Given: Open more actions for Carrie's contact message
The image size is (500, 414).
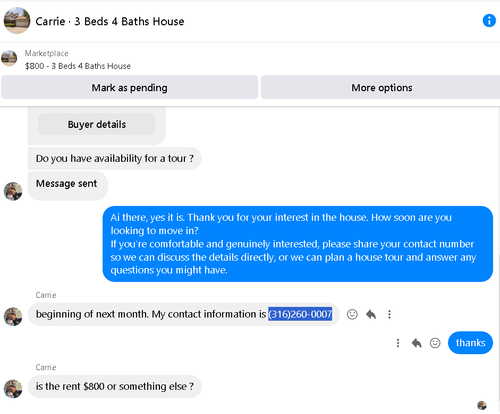Looking at the screenshot, I should point(389,314).
